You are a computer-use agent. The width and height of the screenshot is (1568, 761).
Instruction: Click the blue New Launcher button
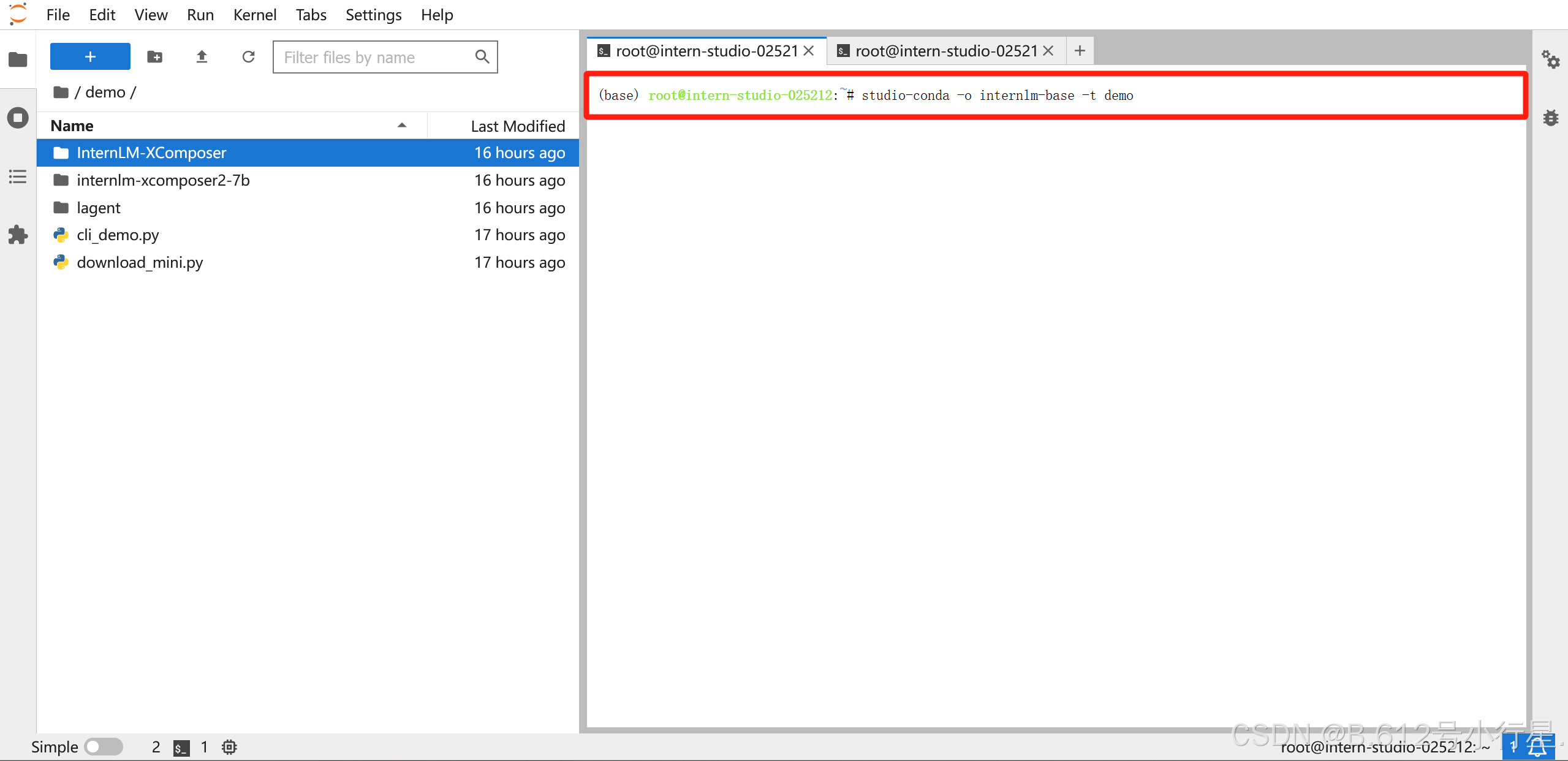tap(90, 57)
